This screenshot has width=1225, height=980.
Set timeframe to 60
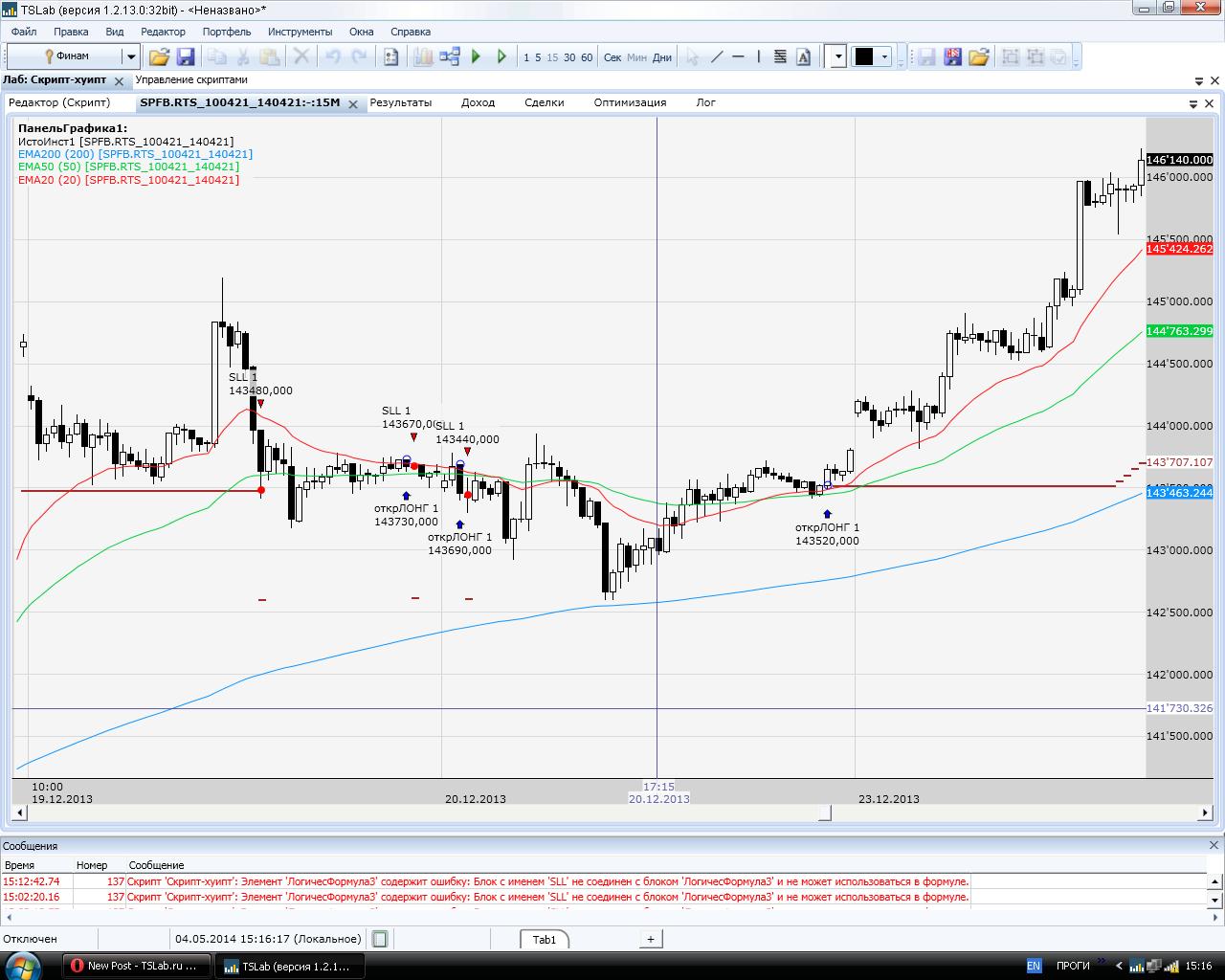tap(587, 57)
